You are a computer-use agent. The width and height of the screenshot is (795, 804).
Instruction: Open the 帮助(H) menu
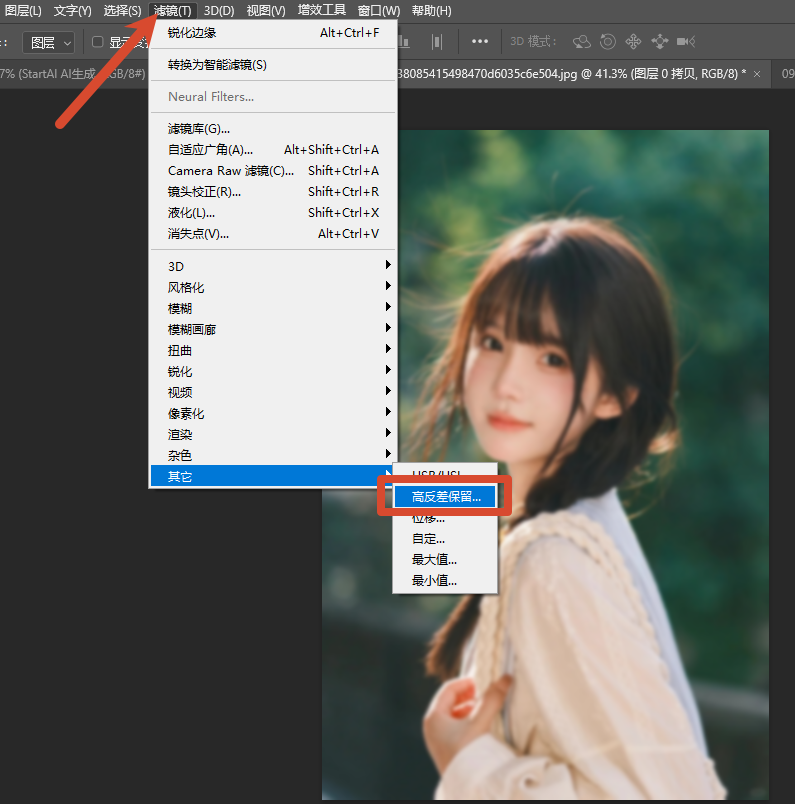431,11
